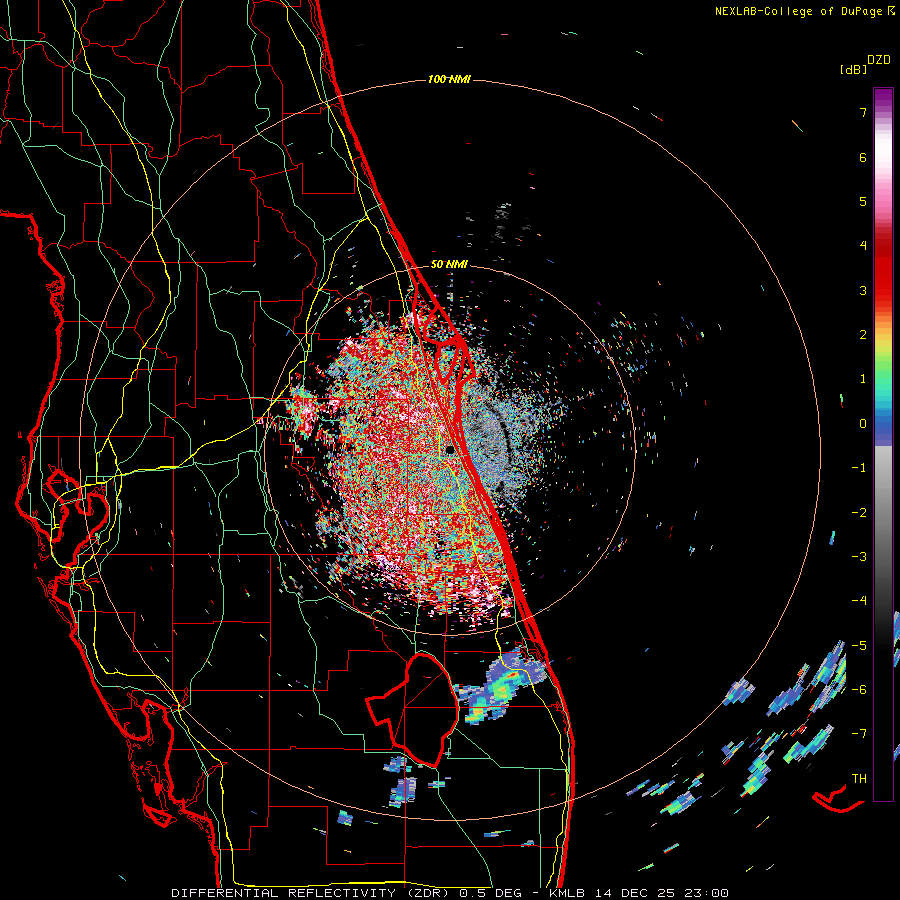Click the -7 value on the color scale
This screenshot has width=900, height=900.
coord(859,734)
